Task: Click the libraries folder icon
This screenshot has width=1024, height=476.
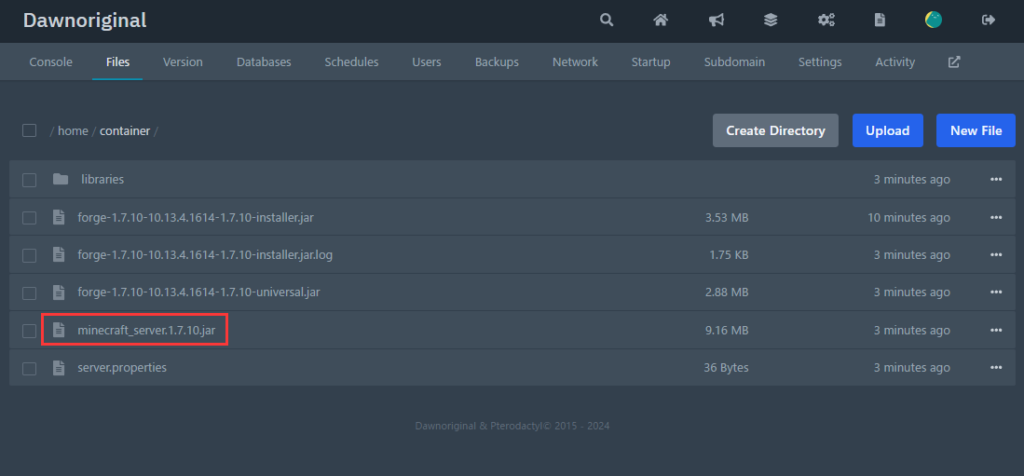Action: click(x=61, y=179)
